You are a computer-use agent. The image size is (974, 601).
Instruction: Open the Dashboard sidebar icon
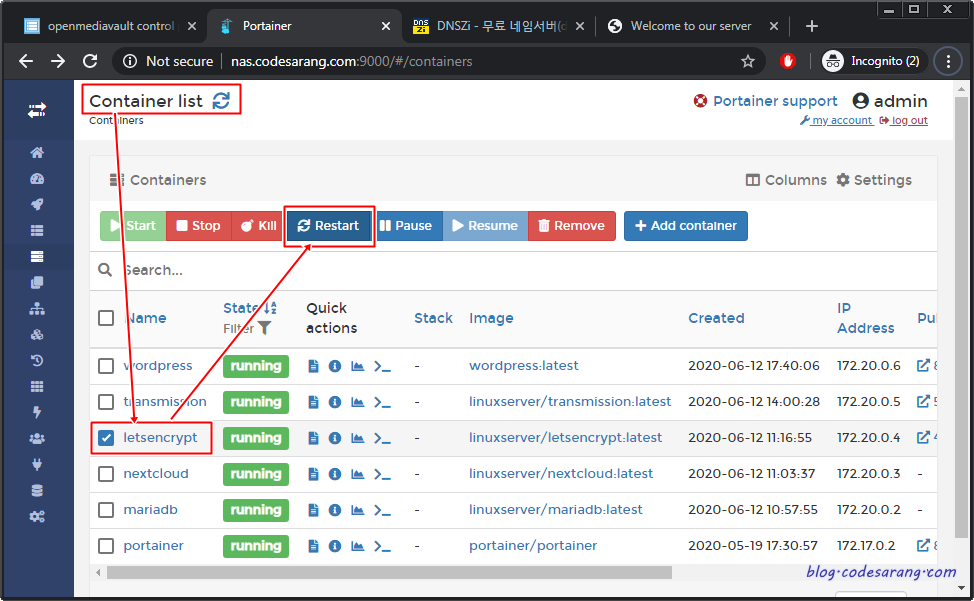click(x=37, y=179)
